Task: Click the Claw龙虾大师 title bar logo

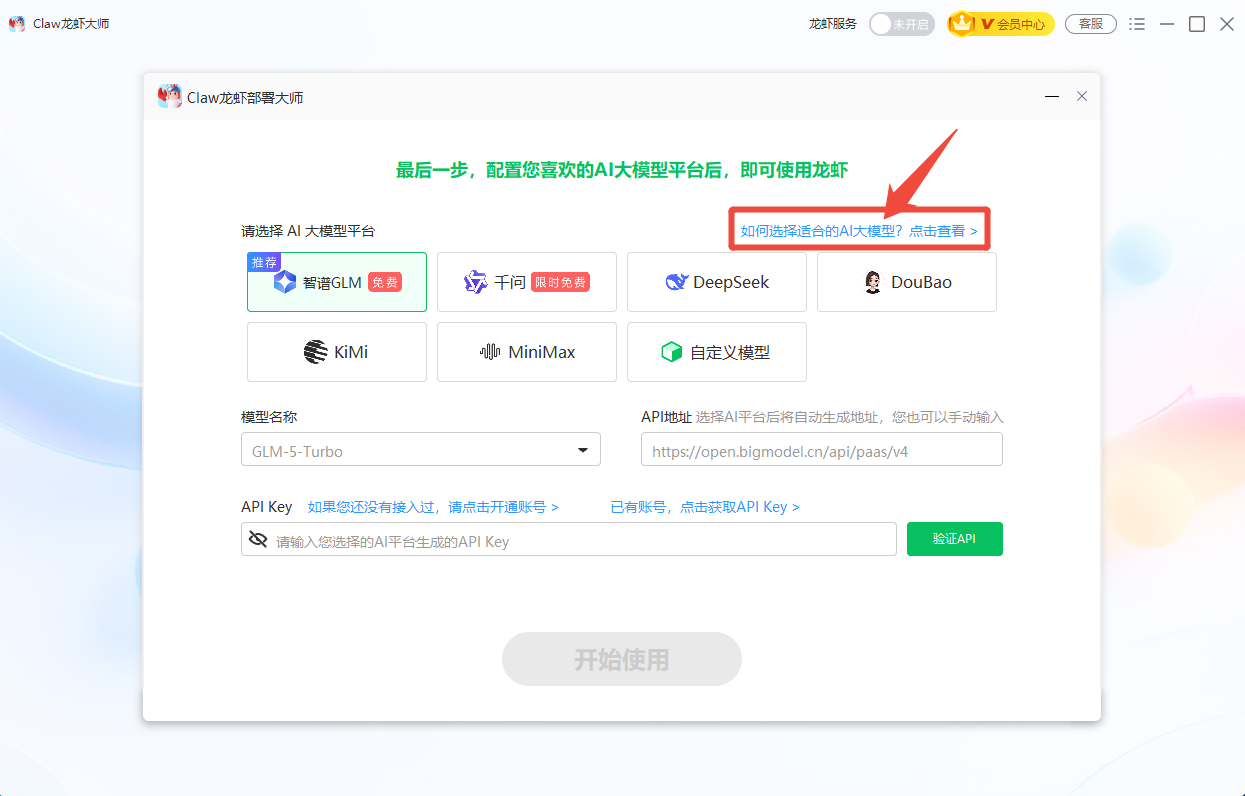Action: pyautogui.click(x=17, y=23)
